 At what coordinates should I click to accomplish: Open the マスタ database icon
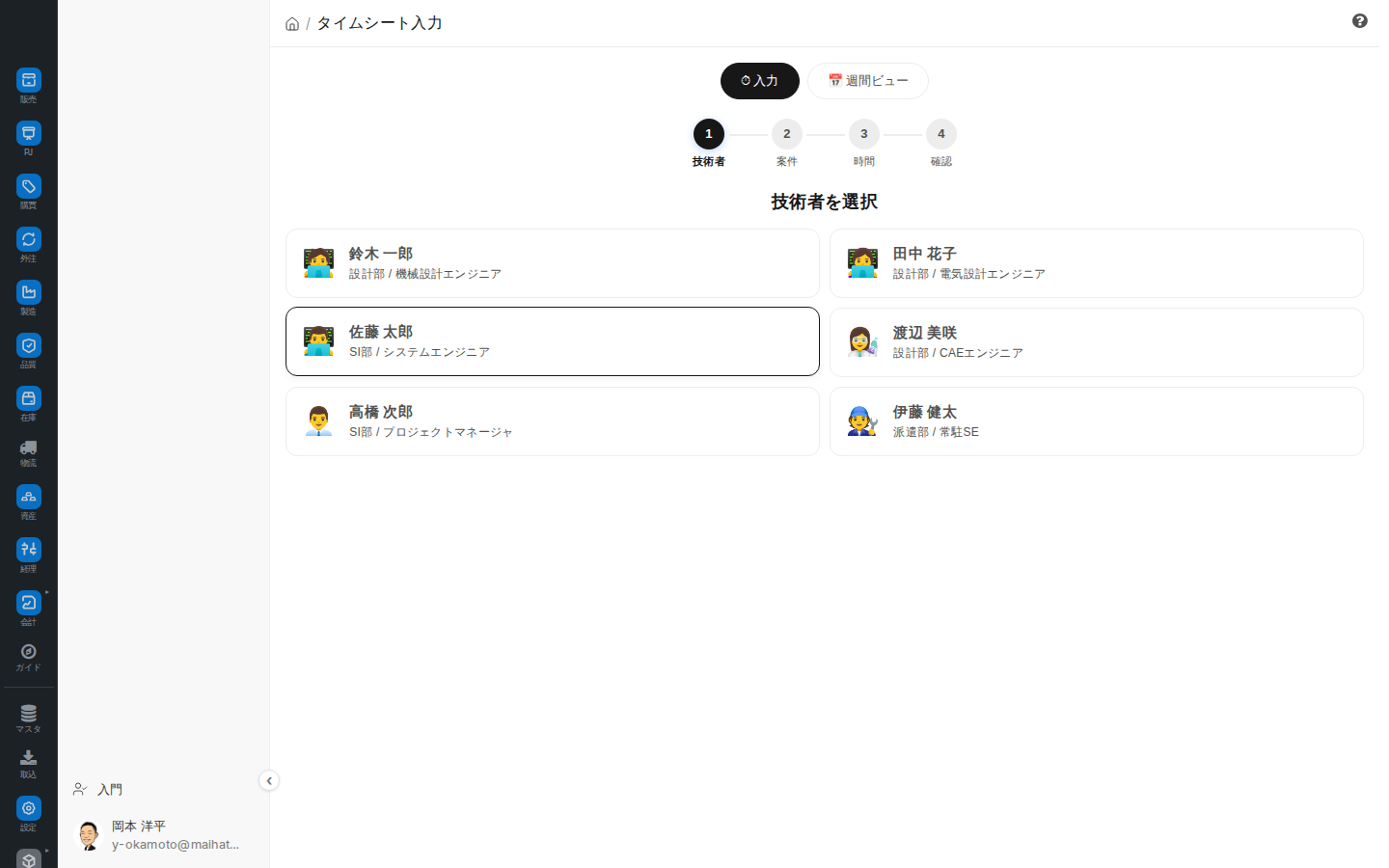pyautogui.click(x=29, y=714)
